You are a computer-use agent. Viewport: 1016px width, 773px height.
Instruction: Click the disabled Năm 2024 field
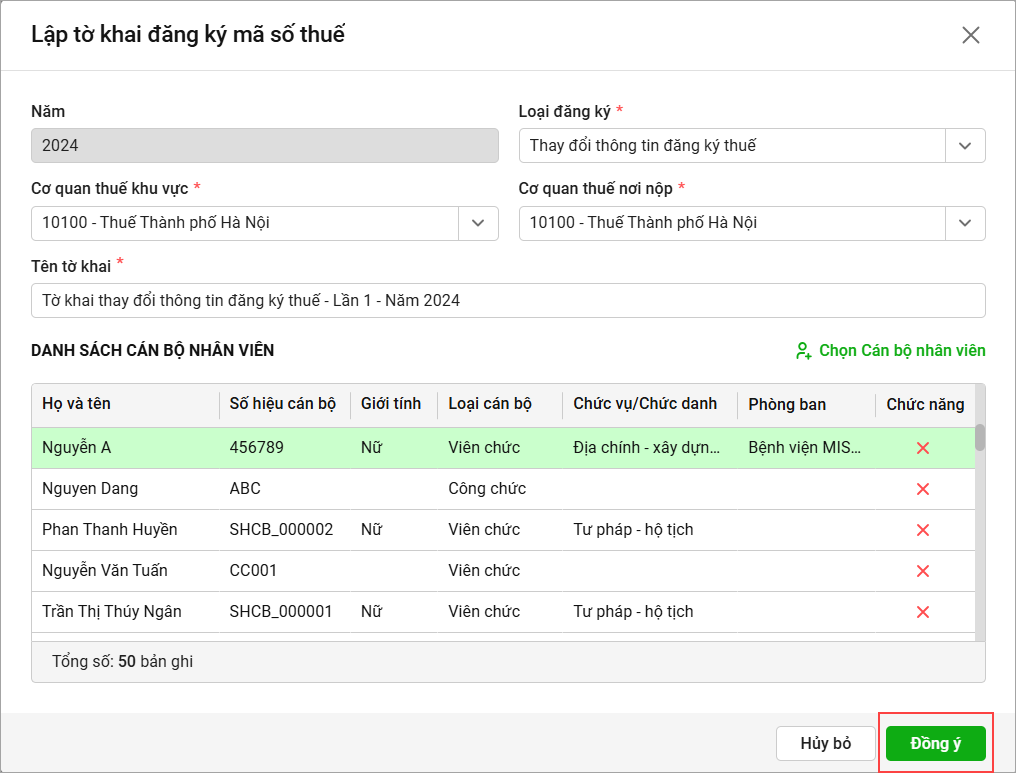[264, 146]
